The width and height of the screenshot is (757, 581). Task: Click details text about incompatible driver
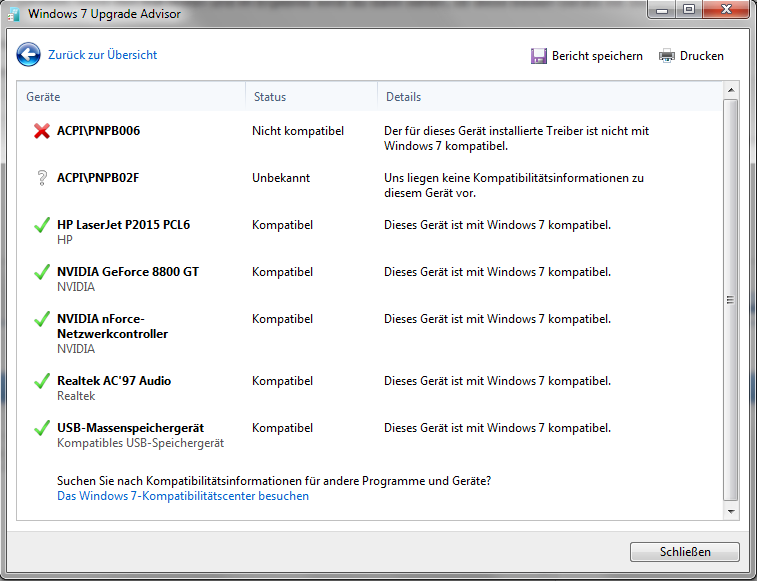pos(516,138)
